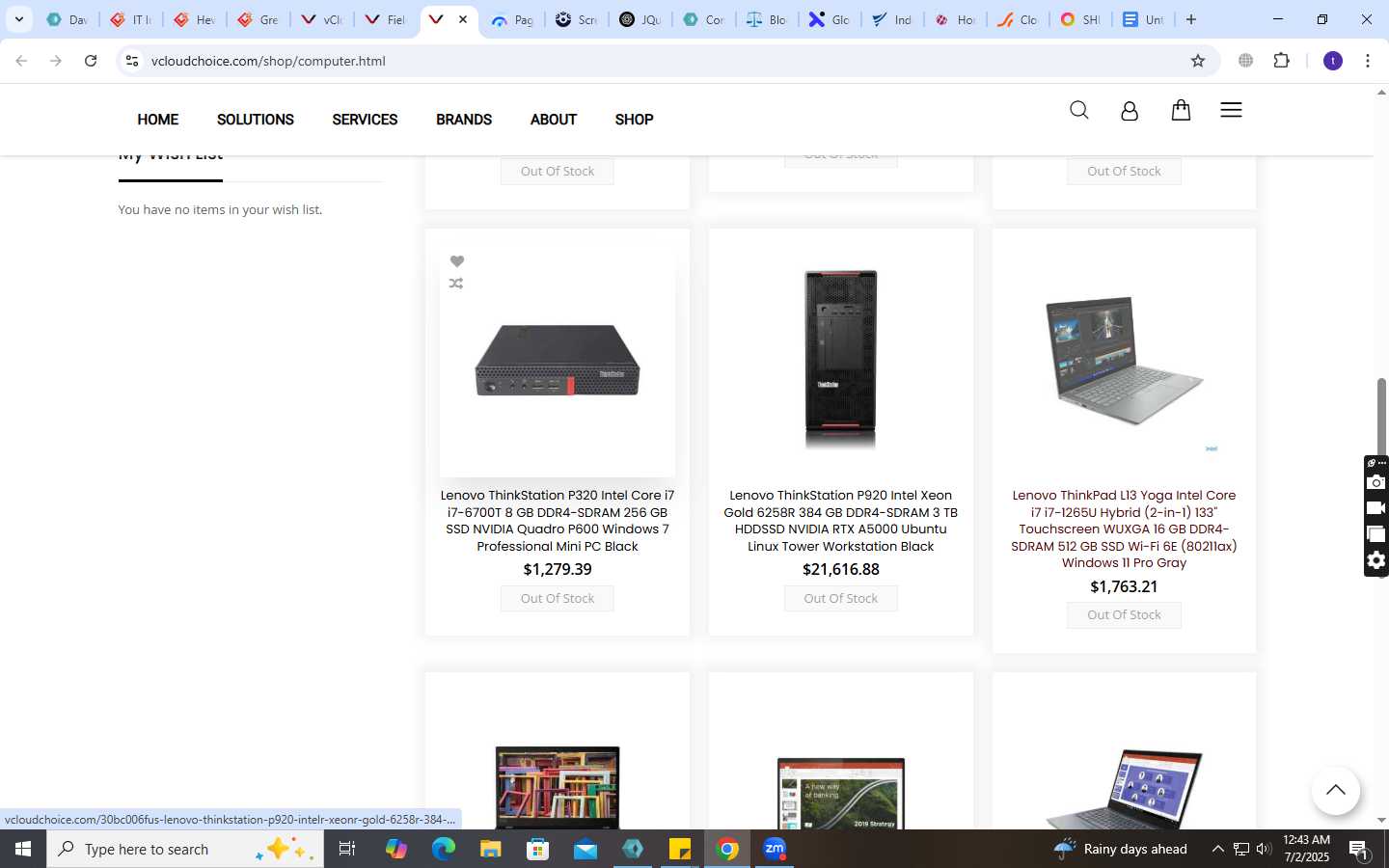Click Out Of Stock under ThinkPad L13 Yoga

pos(1124,615)
